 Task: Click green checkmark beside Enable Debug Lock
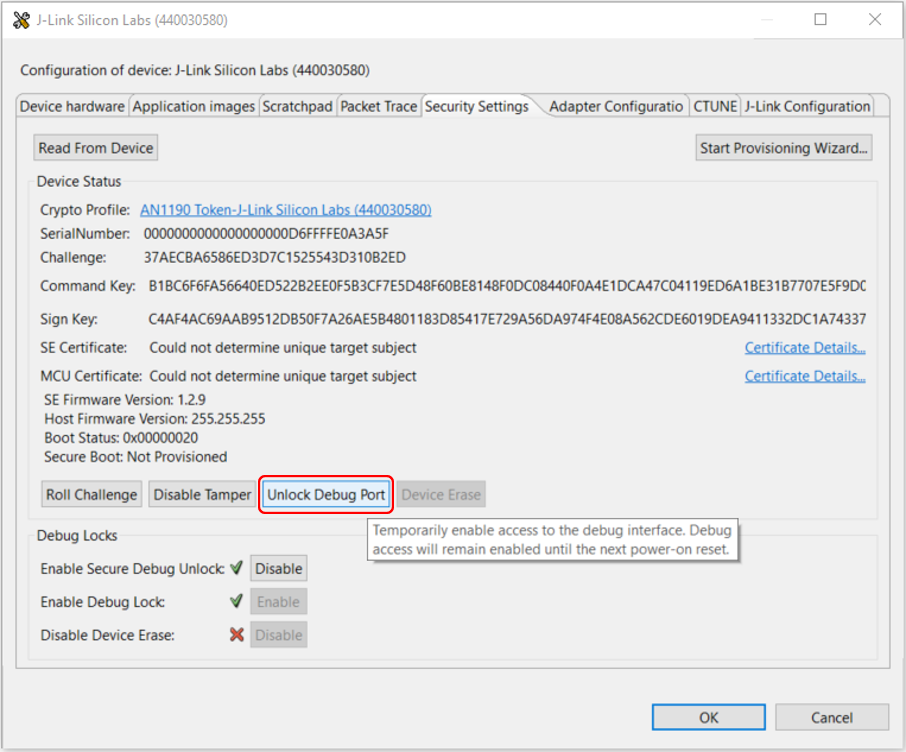(236, 602)
